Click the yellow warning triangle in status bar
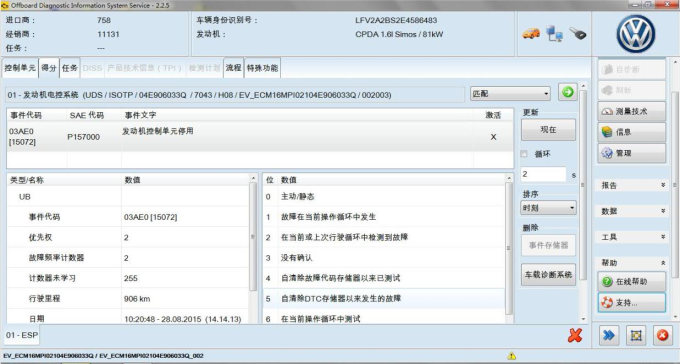This screenshot has width=680, height=364. point(512,356)
